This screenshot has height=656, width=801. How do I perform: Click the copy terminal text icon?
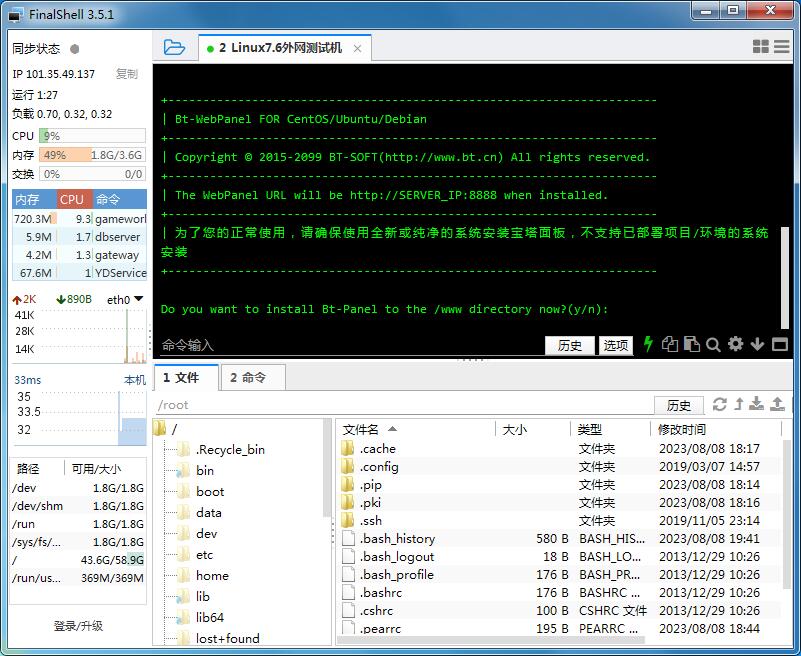[670, 344]
